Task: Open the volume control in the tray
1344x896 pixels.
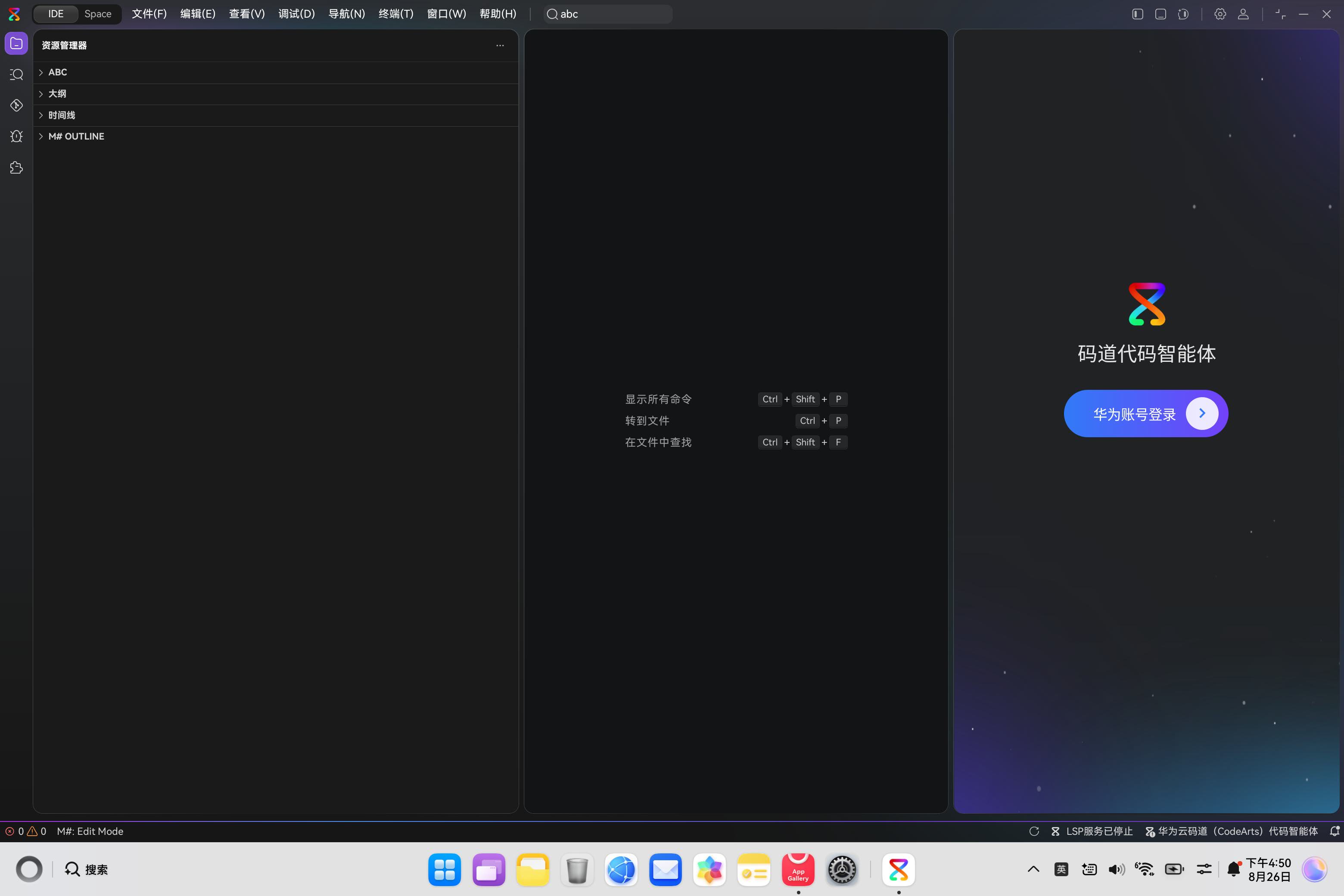Action: point(1117,869)
